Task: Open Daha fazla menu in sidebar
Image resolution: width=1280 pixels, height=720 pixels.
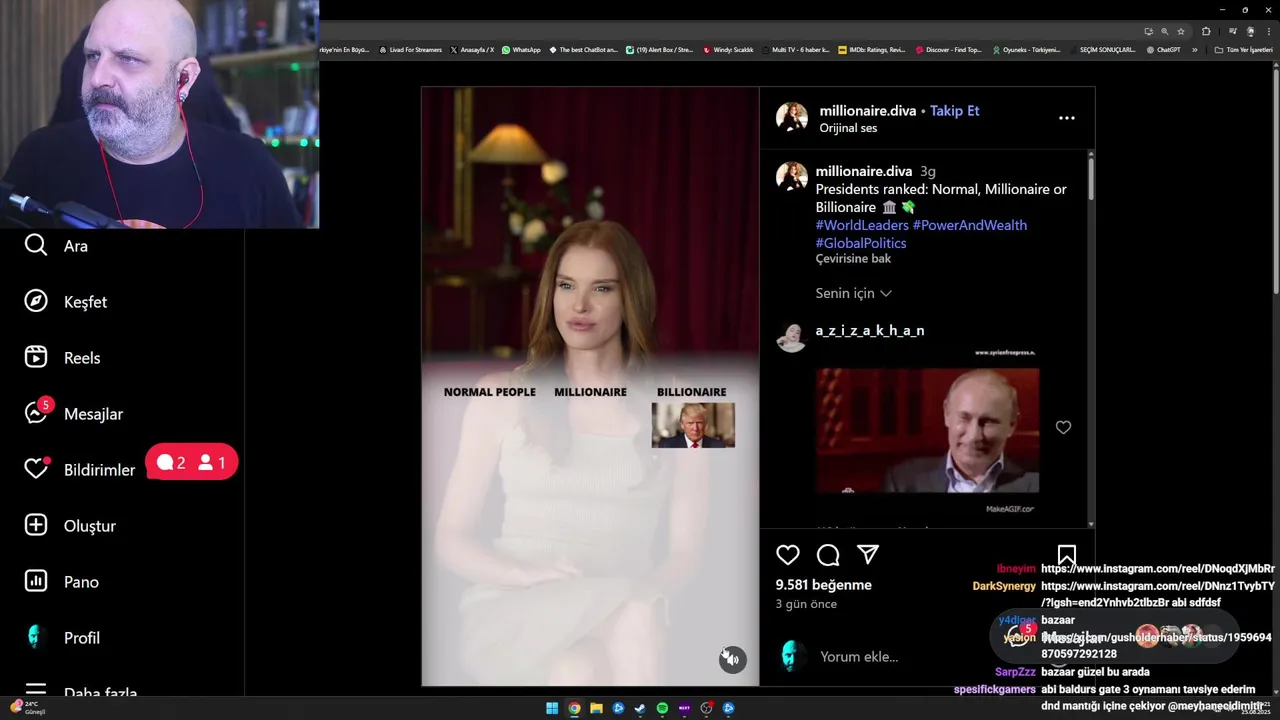Action: click(x=80, y=691)
